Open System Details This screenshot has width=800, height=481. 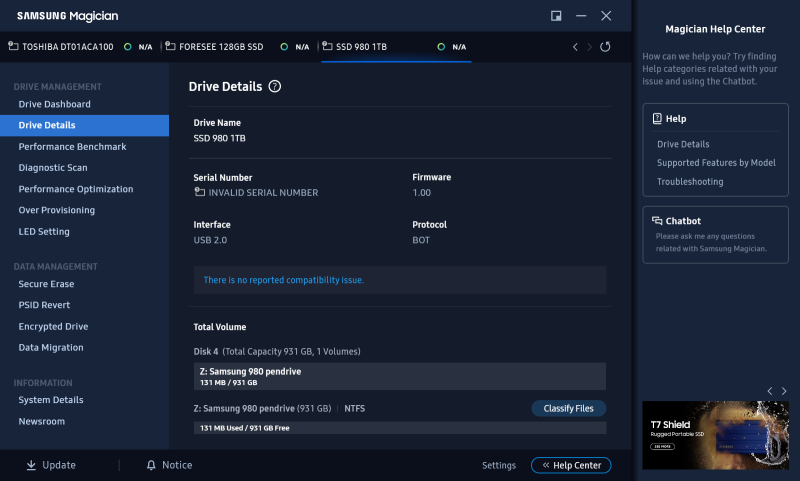(x=51, y=400)
